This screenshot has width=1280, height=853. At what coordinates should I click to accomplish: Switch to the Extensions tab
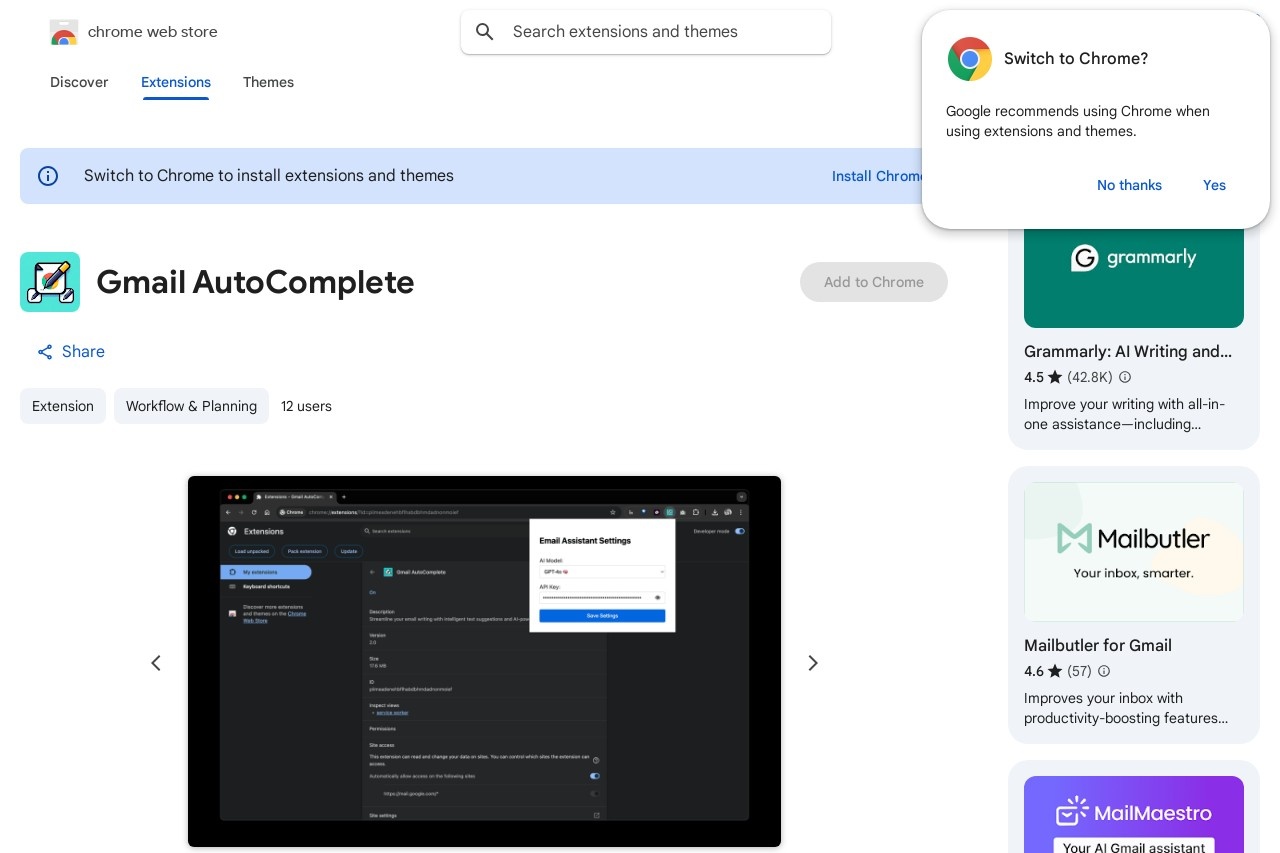click(176, 82)
